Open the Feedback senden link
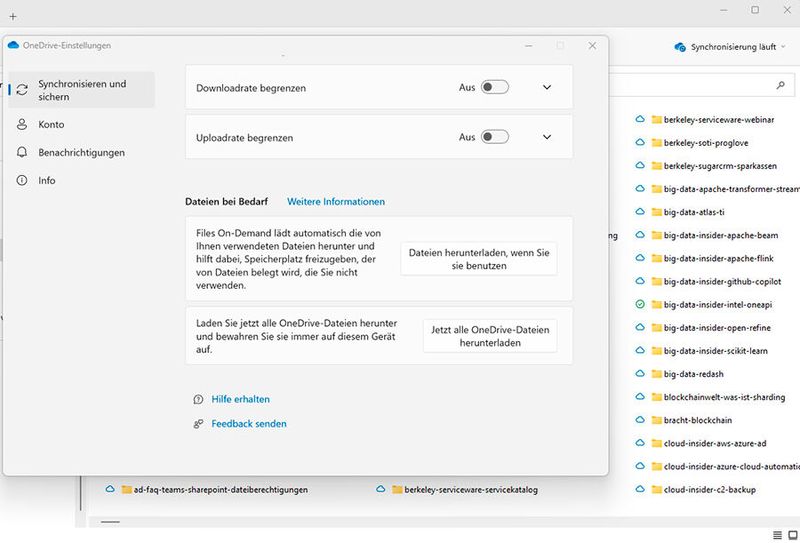 click(249, 424)
